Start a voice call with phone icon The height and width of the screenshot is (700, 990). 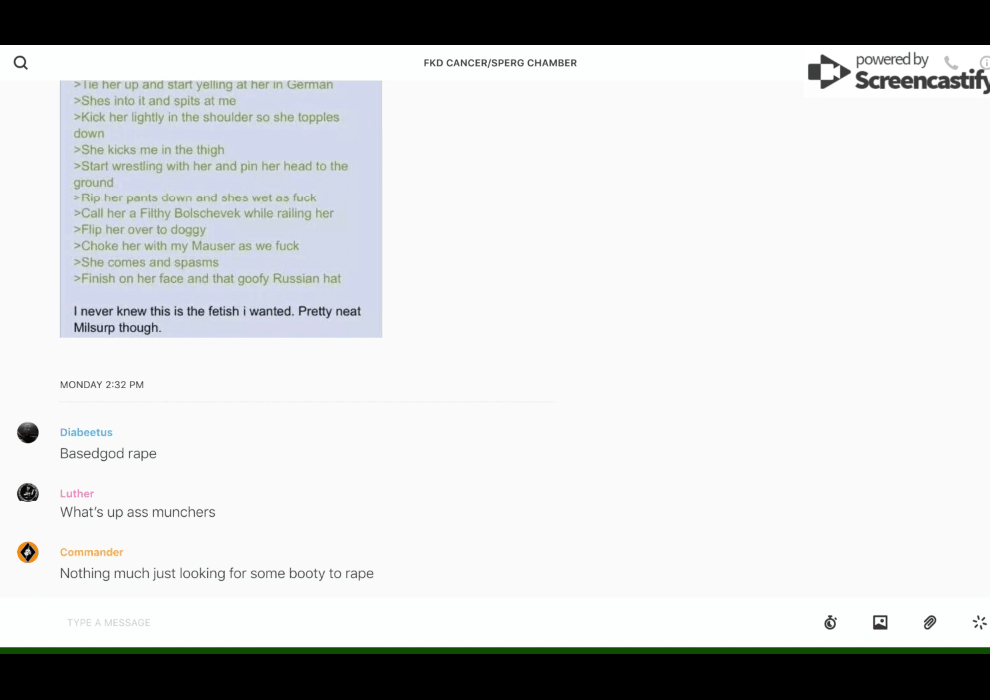pyautogui.click(x=951, y=62)
